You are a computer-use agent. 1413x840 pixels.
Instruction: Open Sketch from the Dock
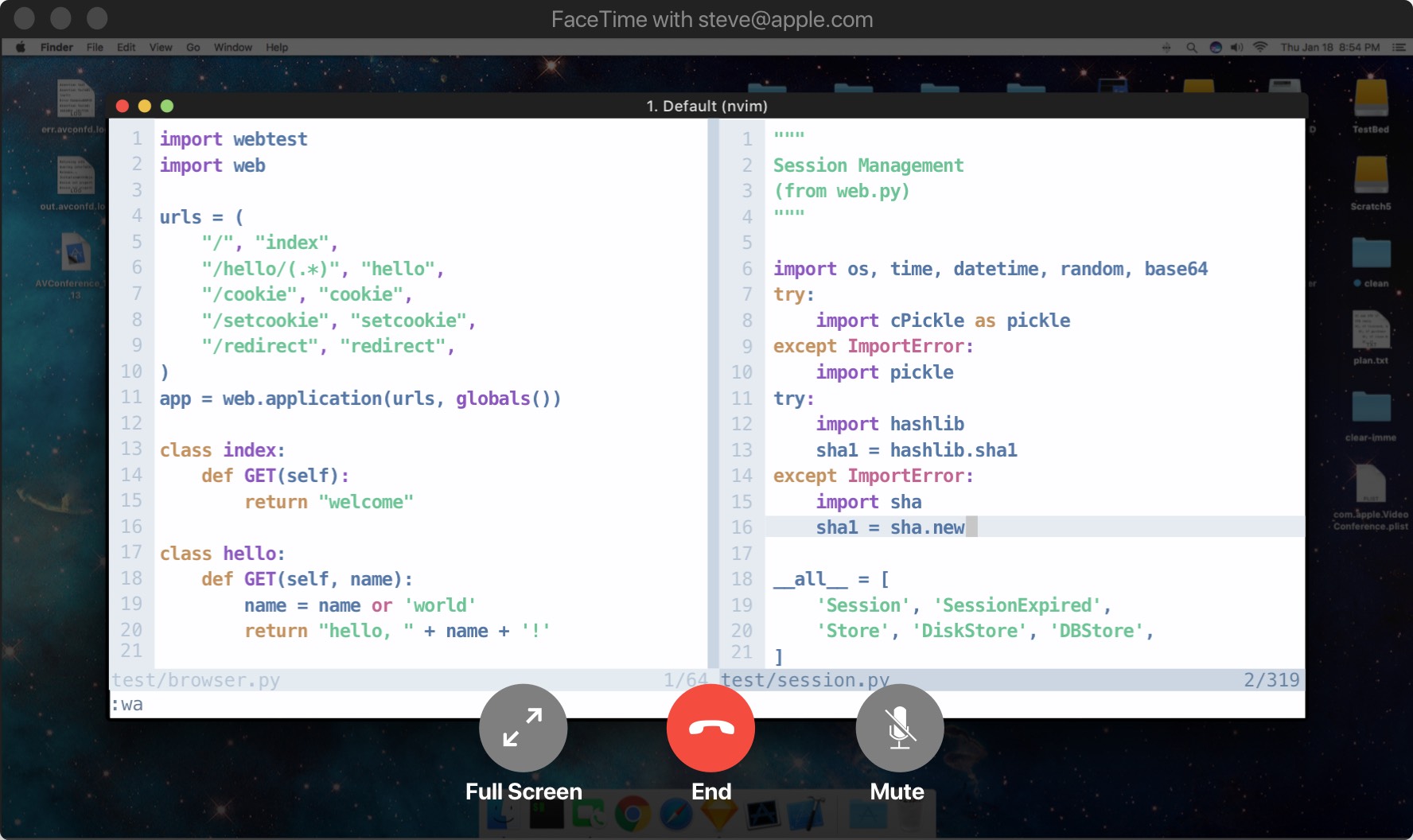pyautogui.click(x=718, y=815)
